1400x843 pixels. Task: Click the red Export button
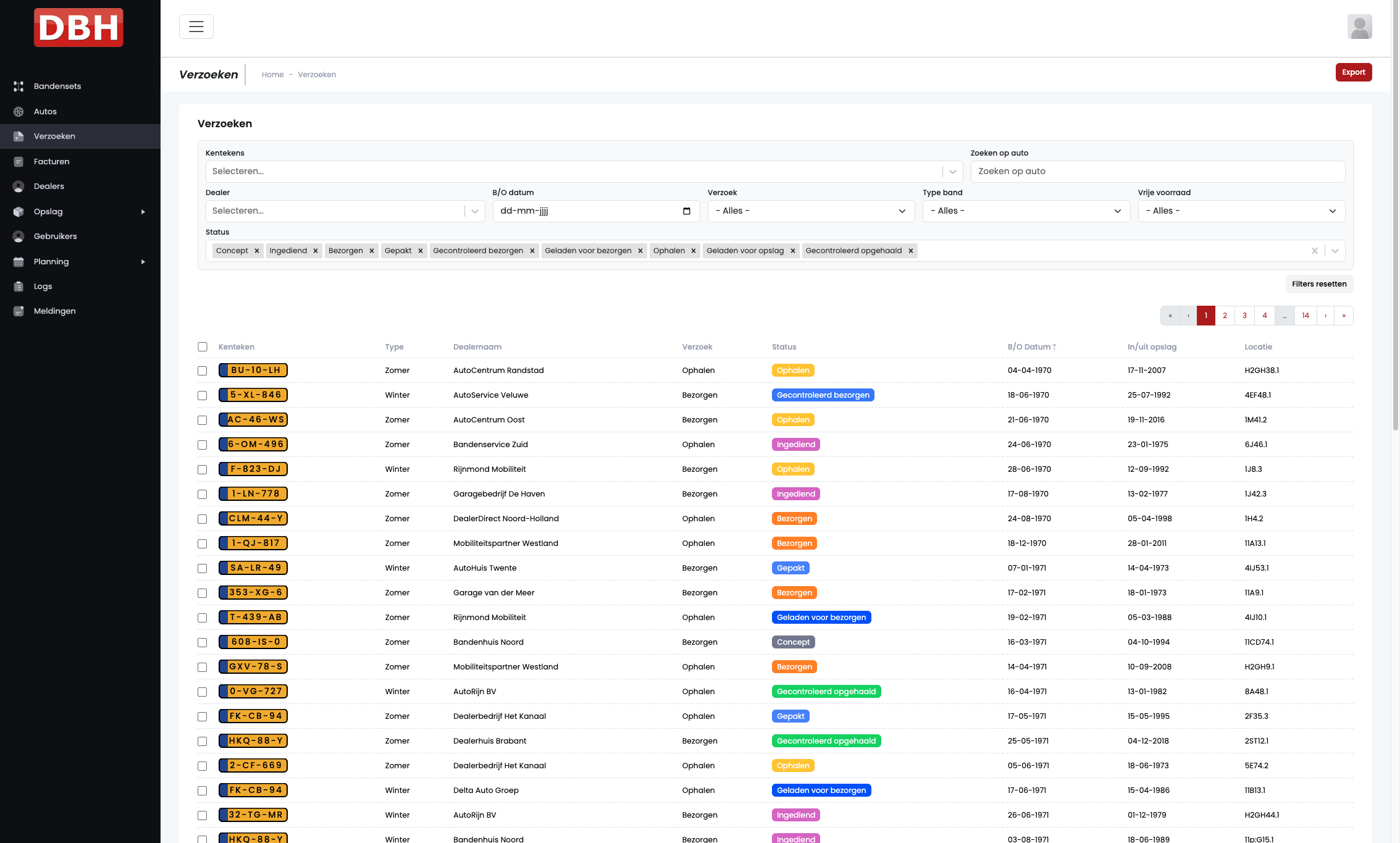point(1353,72)
